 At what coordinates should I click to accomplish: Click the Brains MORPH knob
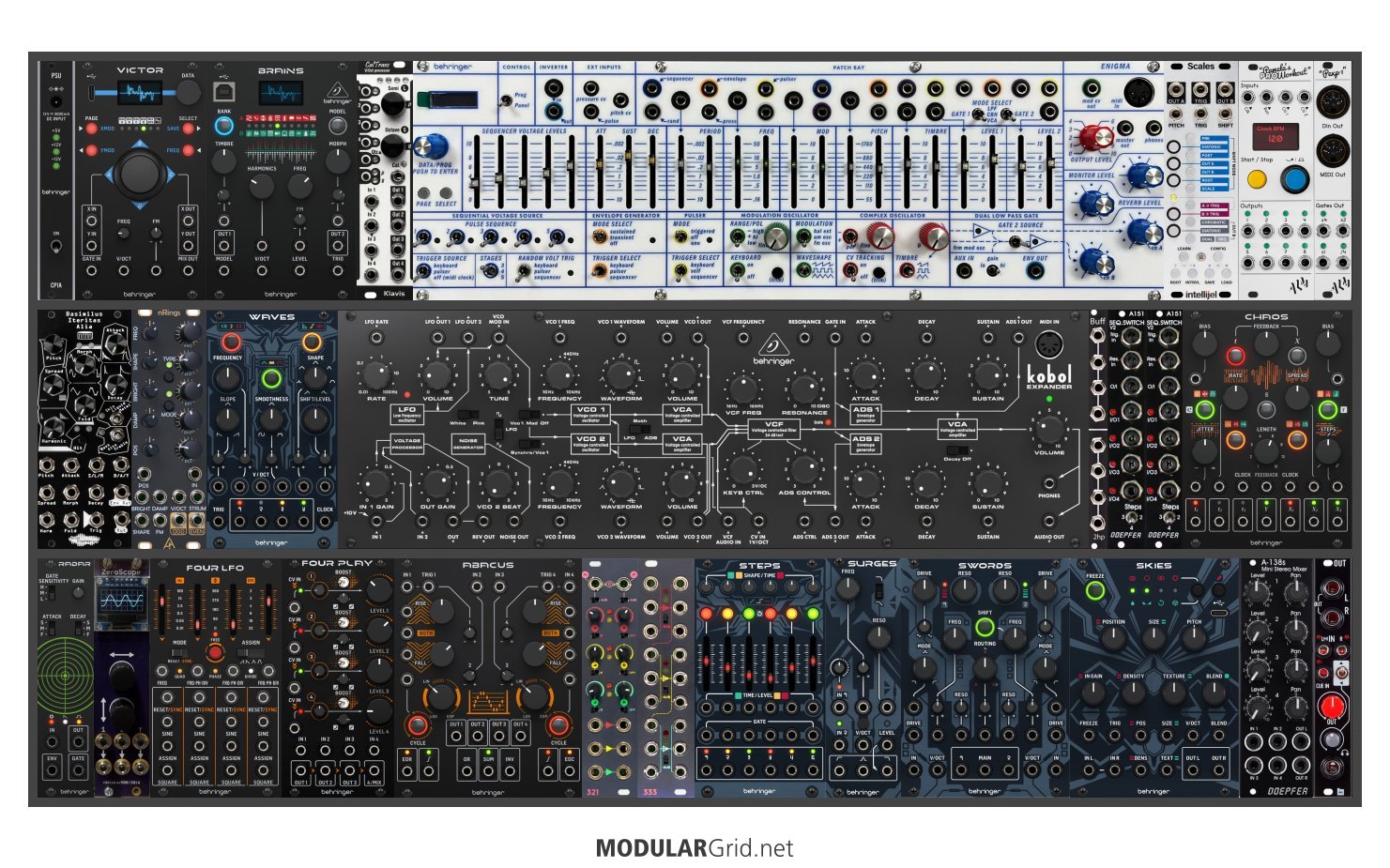tap(338, 161)
